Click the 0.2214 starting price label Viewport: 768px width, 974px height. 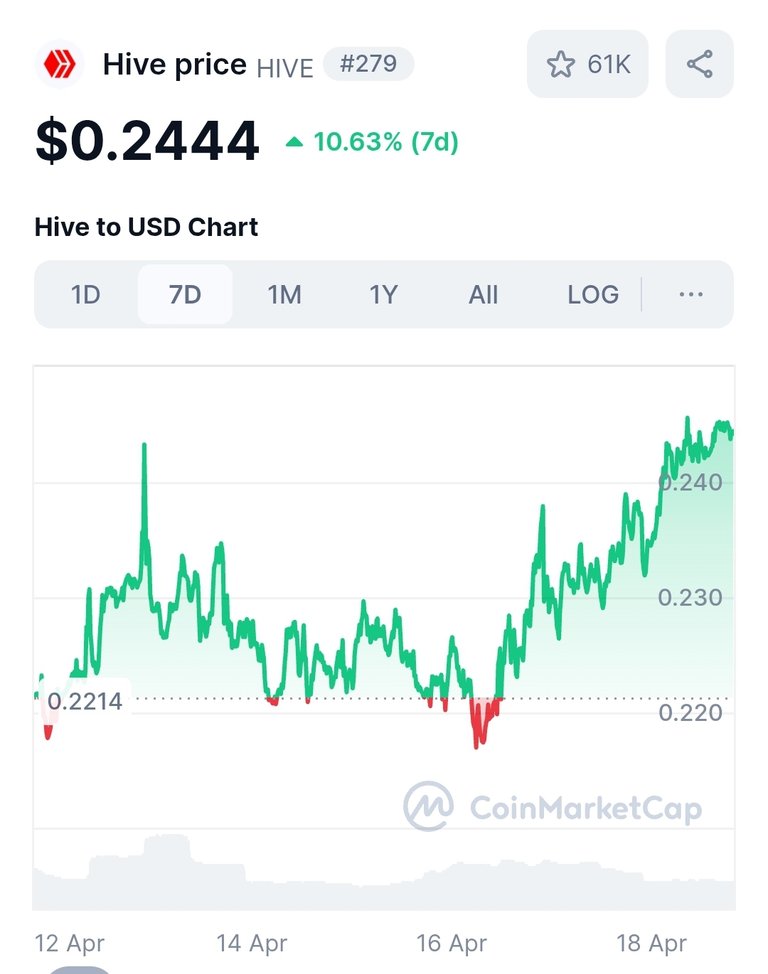(x=85, y=701)
